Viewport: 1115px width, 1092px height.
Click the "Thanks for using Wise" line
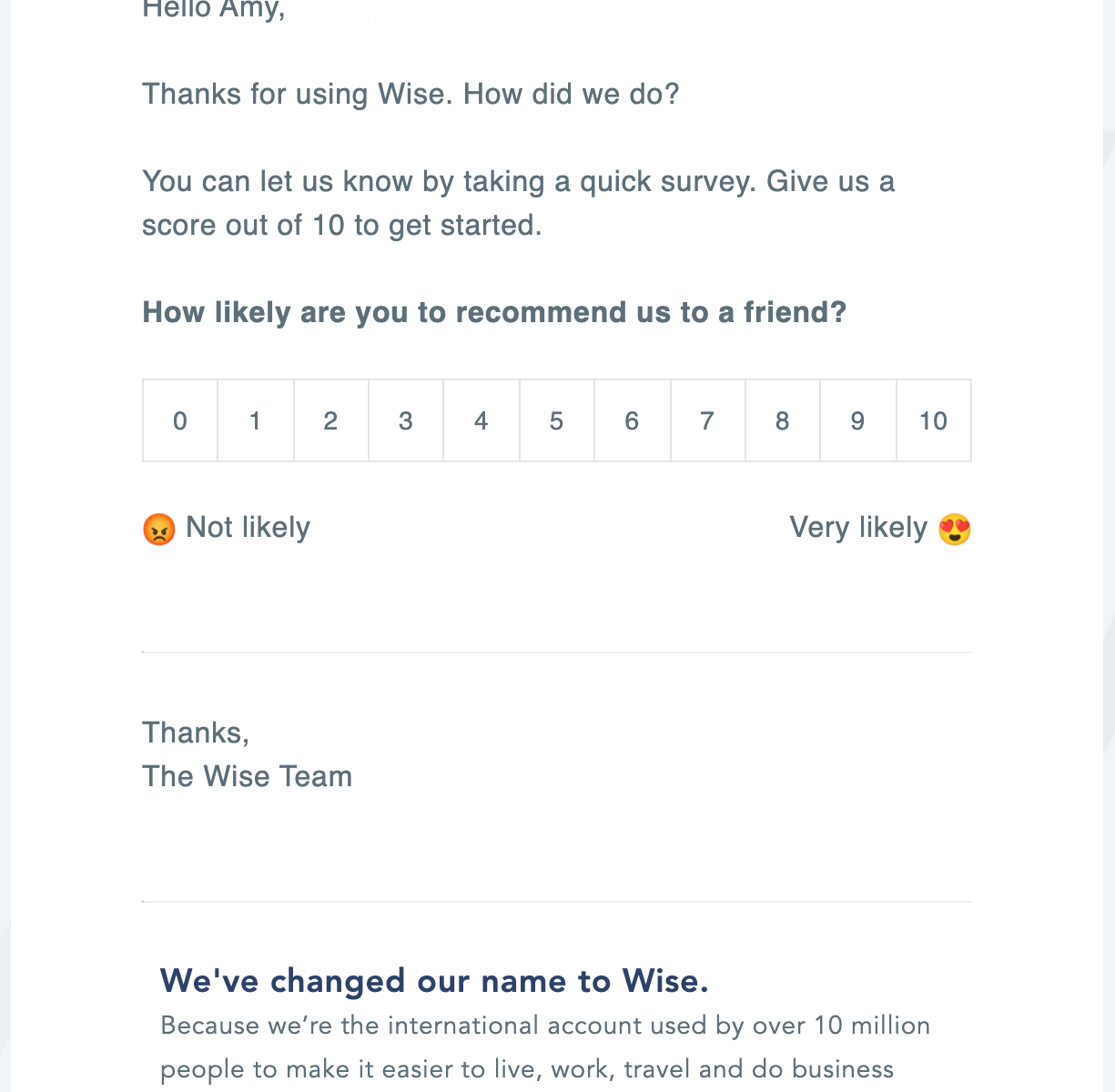tap(411, 94)
